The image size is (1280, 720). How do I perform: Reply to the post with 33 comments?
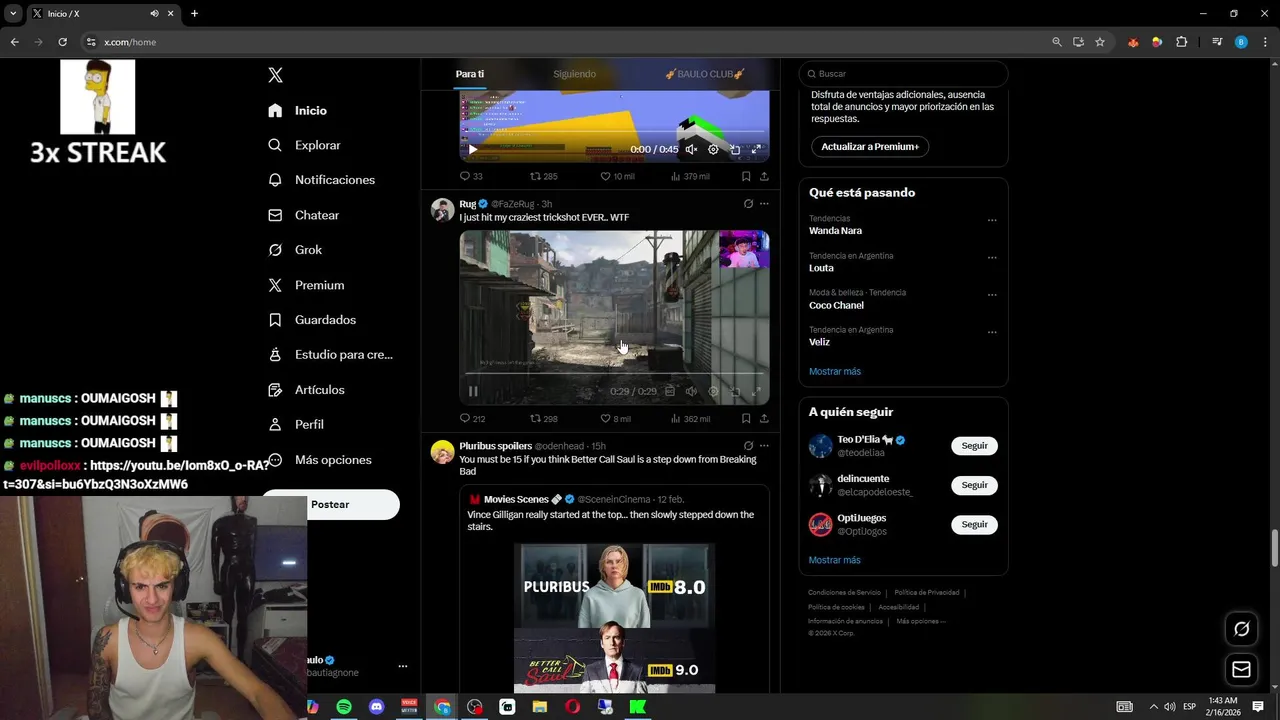point(470,176)
